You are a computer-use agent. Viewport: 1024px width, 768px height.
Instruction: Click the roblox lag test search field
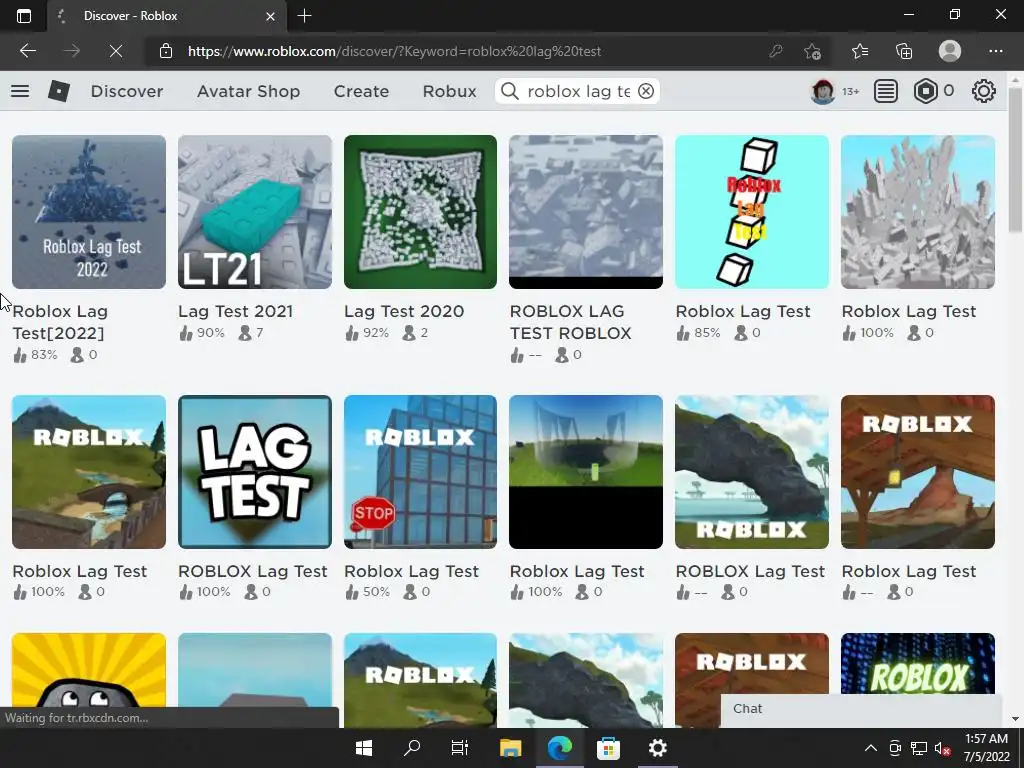578,91
